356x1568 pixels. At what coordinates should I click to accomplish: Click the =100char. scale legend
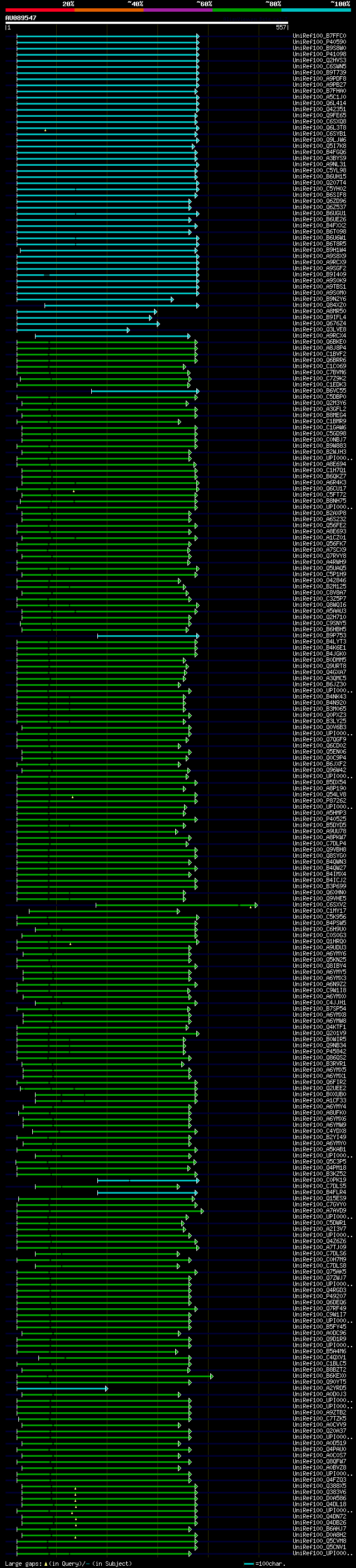tap(264, 1563)
